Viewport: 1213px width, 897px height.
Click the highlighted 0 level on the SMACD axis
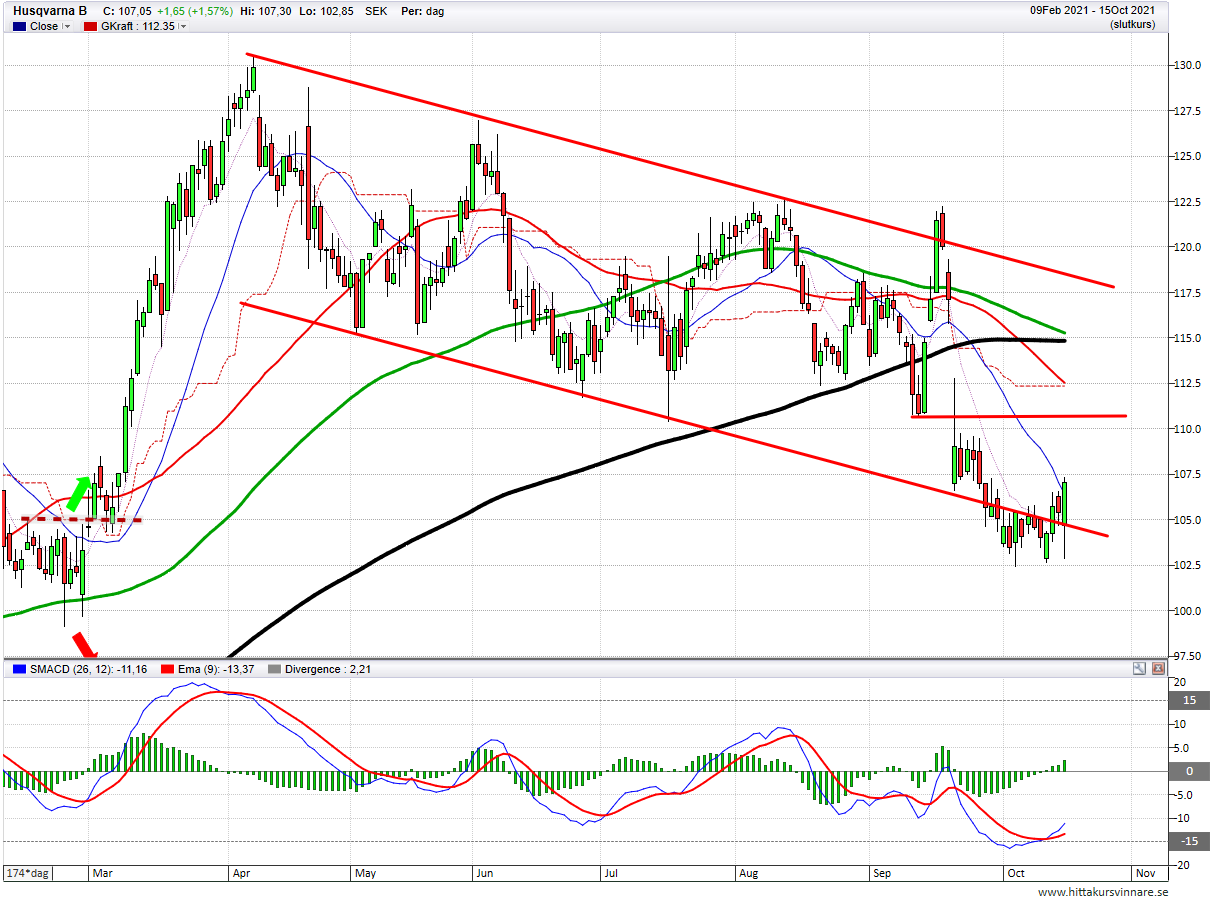pos(1189,771)
